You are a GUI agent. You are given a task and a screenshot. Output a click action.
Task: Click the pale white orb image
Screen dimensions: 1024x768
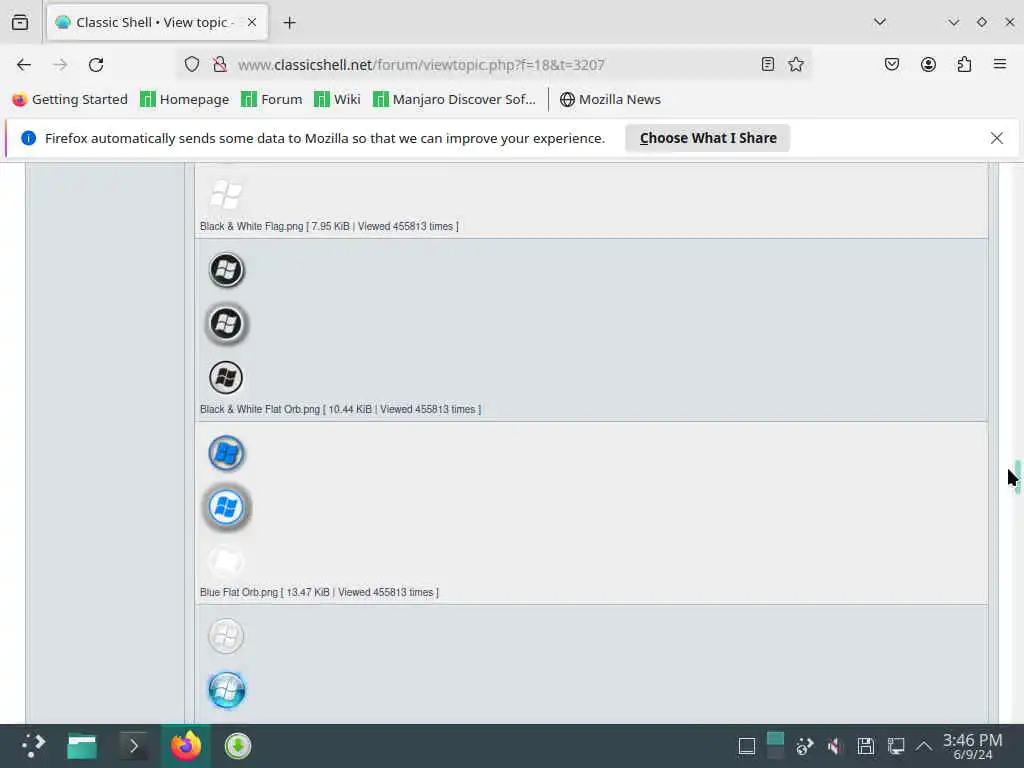coord(226,636)
